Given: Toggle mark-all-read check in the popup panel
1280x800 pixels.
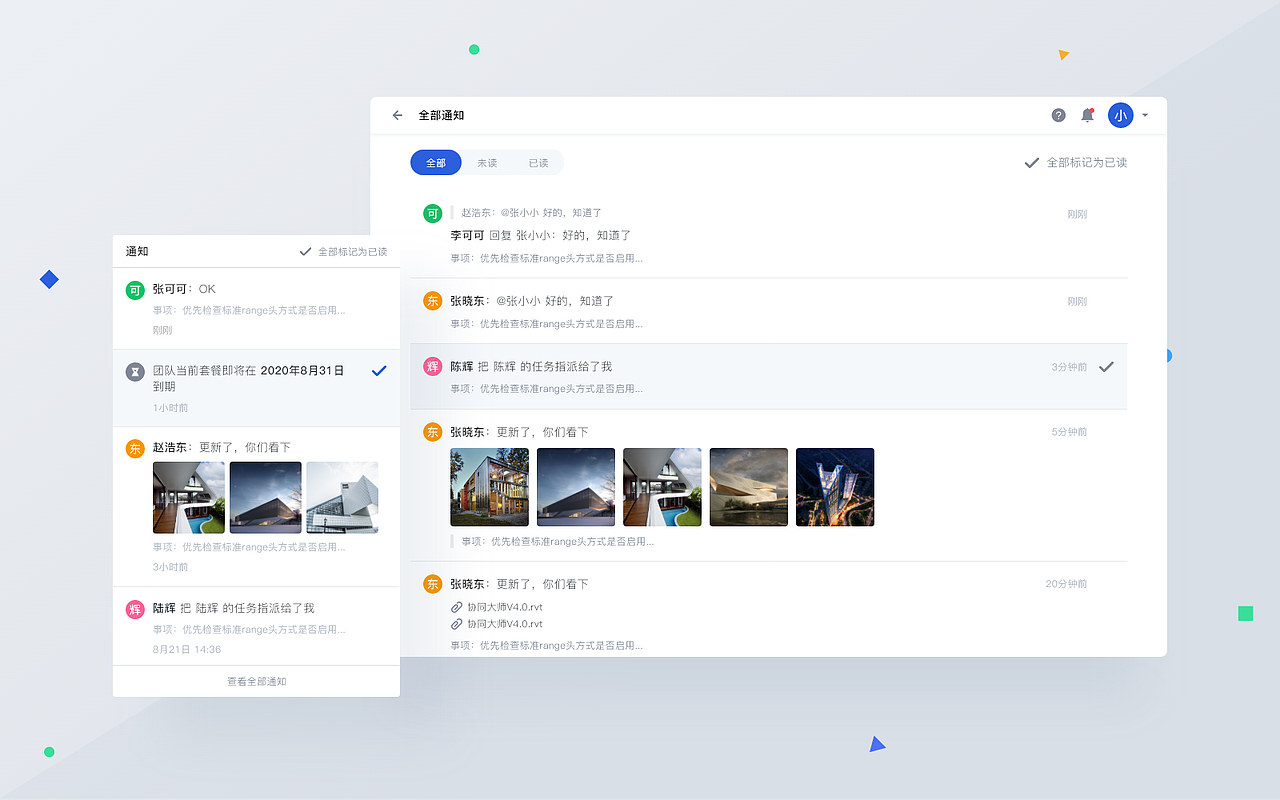Looking at the screenshot, I should [x=306, y=251].
